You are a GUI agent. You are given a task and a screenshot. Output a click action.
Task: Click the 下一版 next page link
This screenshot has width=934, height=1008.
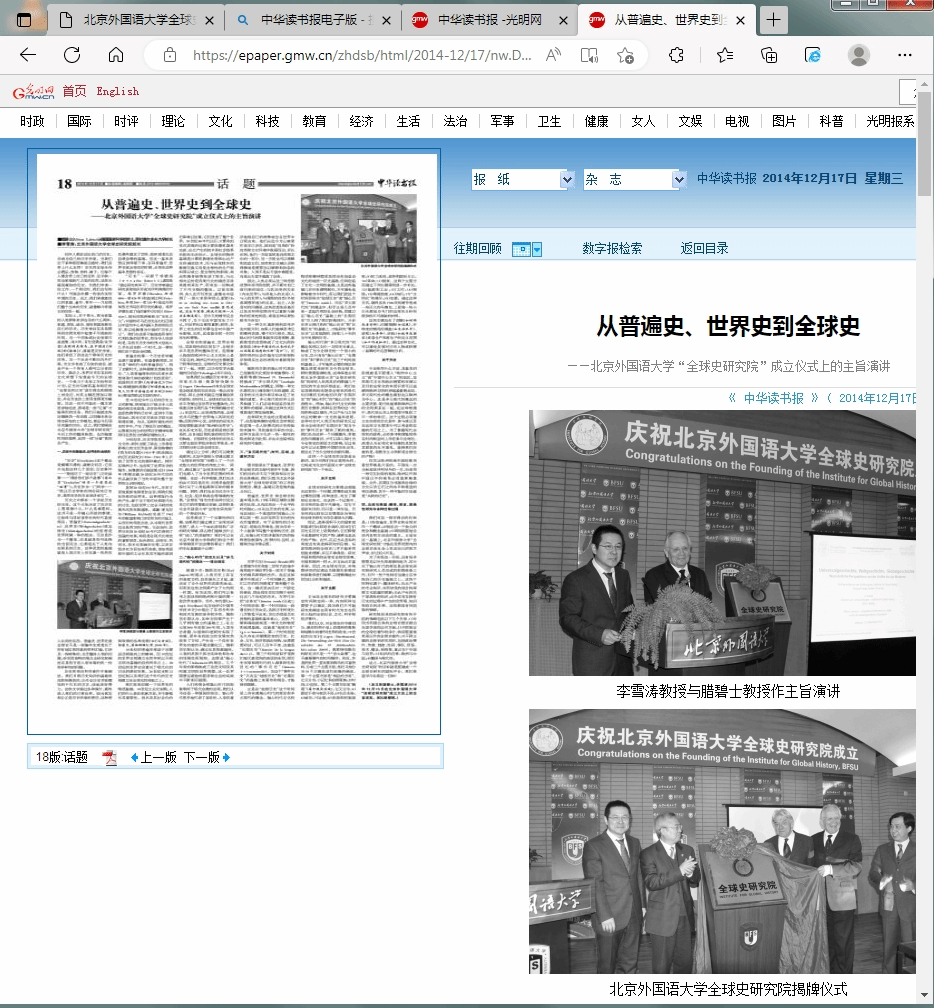[x=205, y=757]
